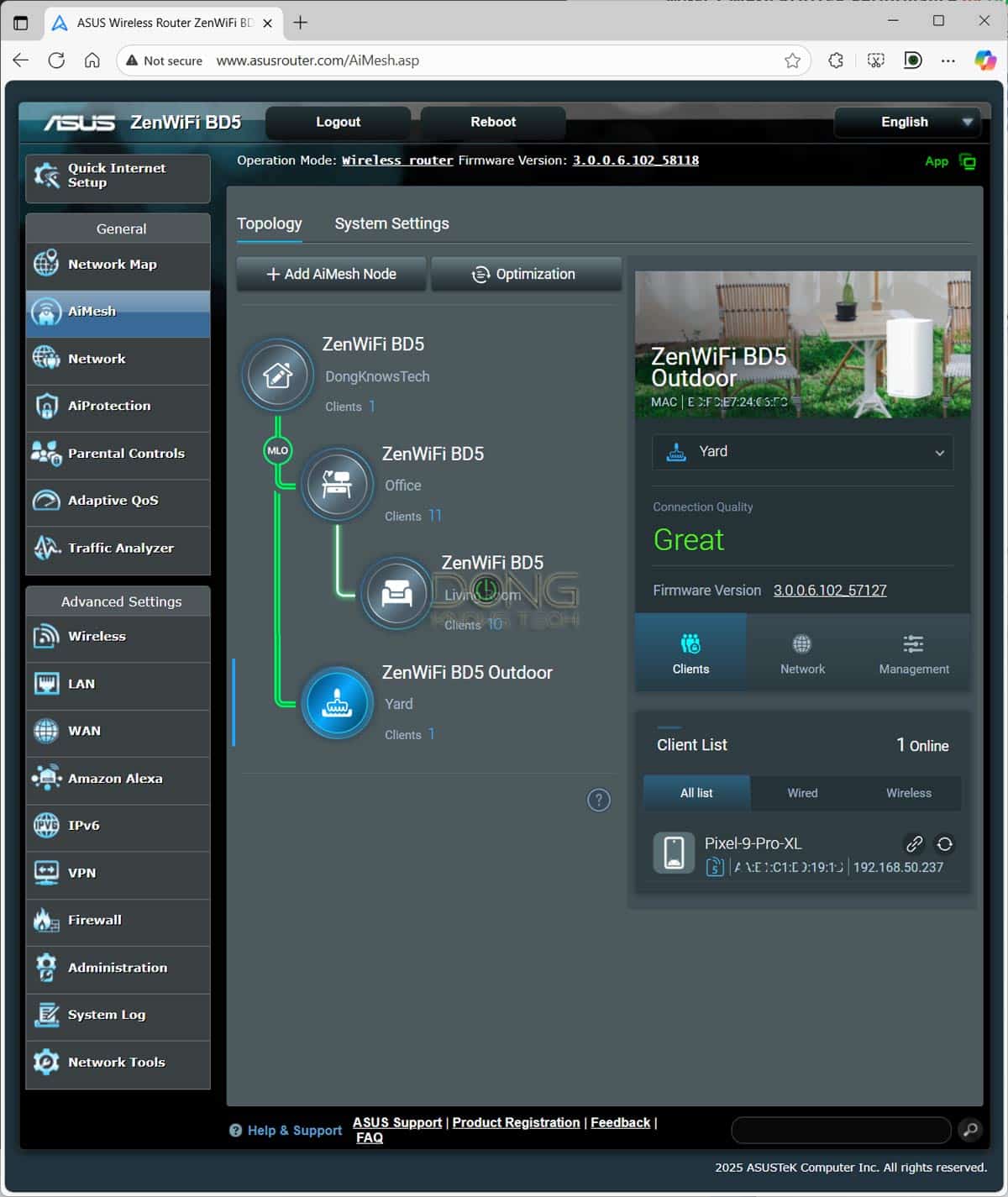Click the search field at the page bottom

840,1130
